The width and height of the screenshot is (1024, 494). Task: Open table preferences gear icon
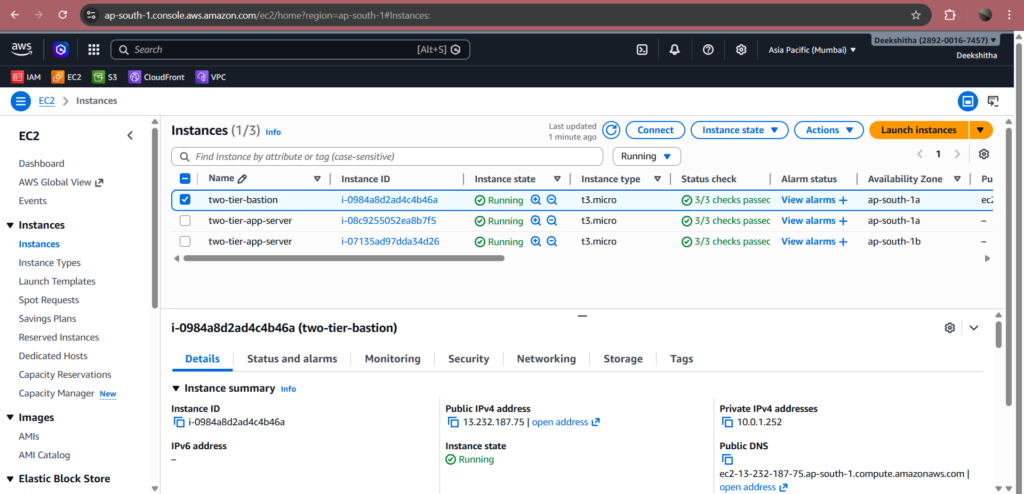coord(984,155)
